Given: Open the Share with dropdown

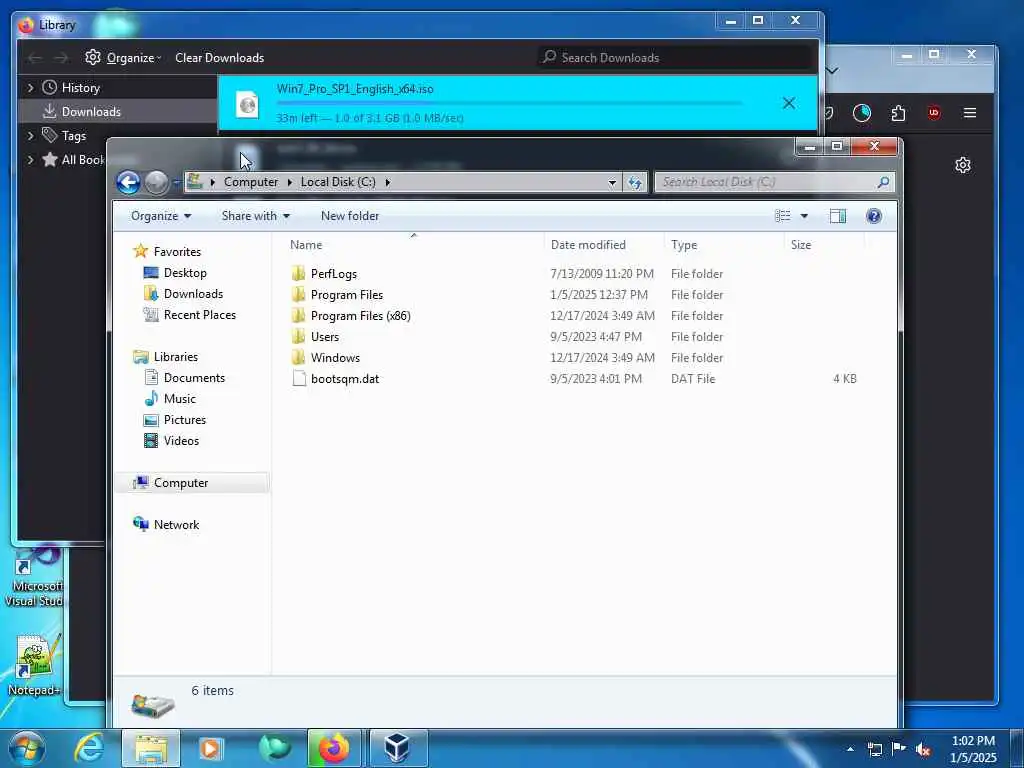Looking at the screenshot, I should coord(255,216).
